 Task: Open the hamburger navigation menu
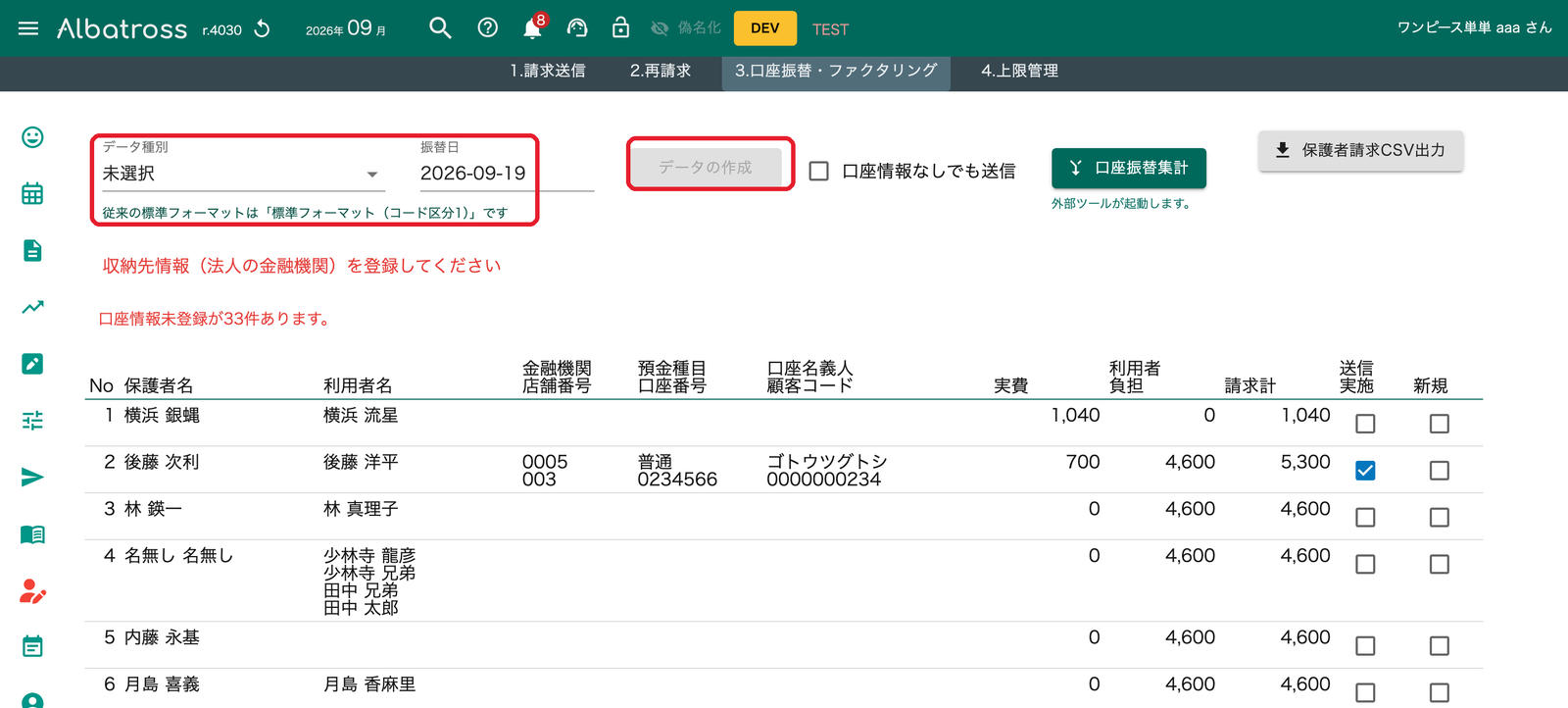point(28,28)
